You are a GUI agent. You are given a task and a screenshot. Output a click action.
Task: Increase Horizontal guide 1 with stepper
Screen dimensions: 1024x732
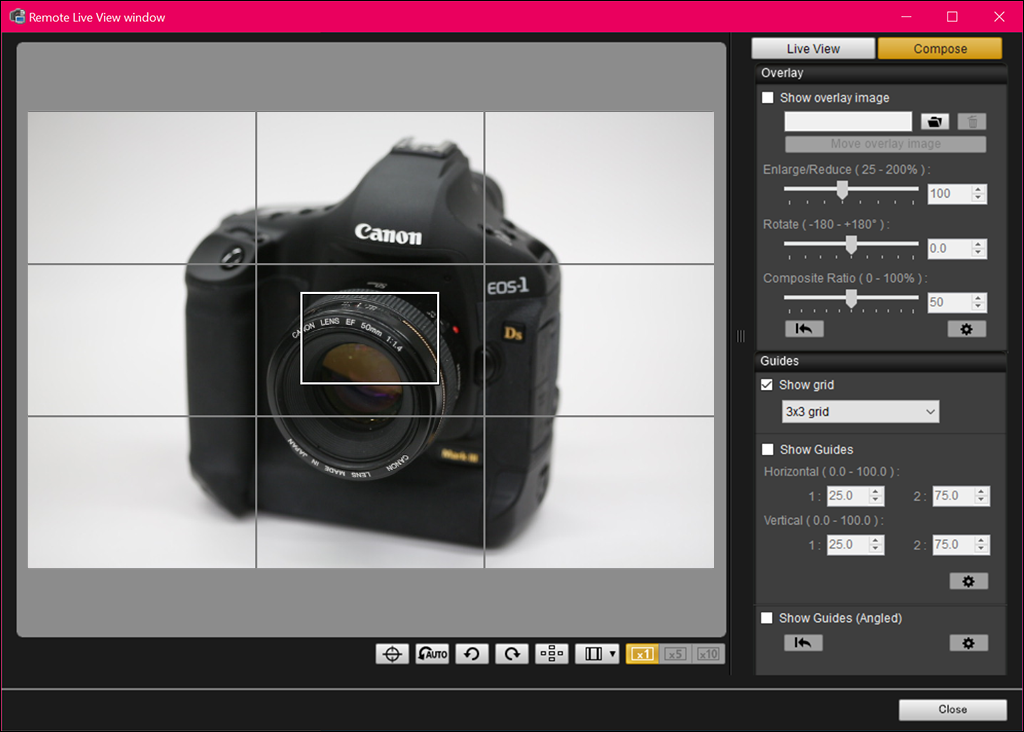coord(876,492)
